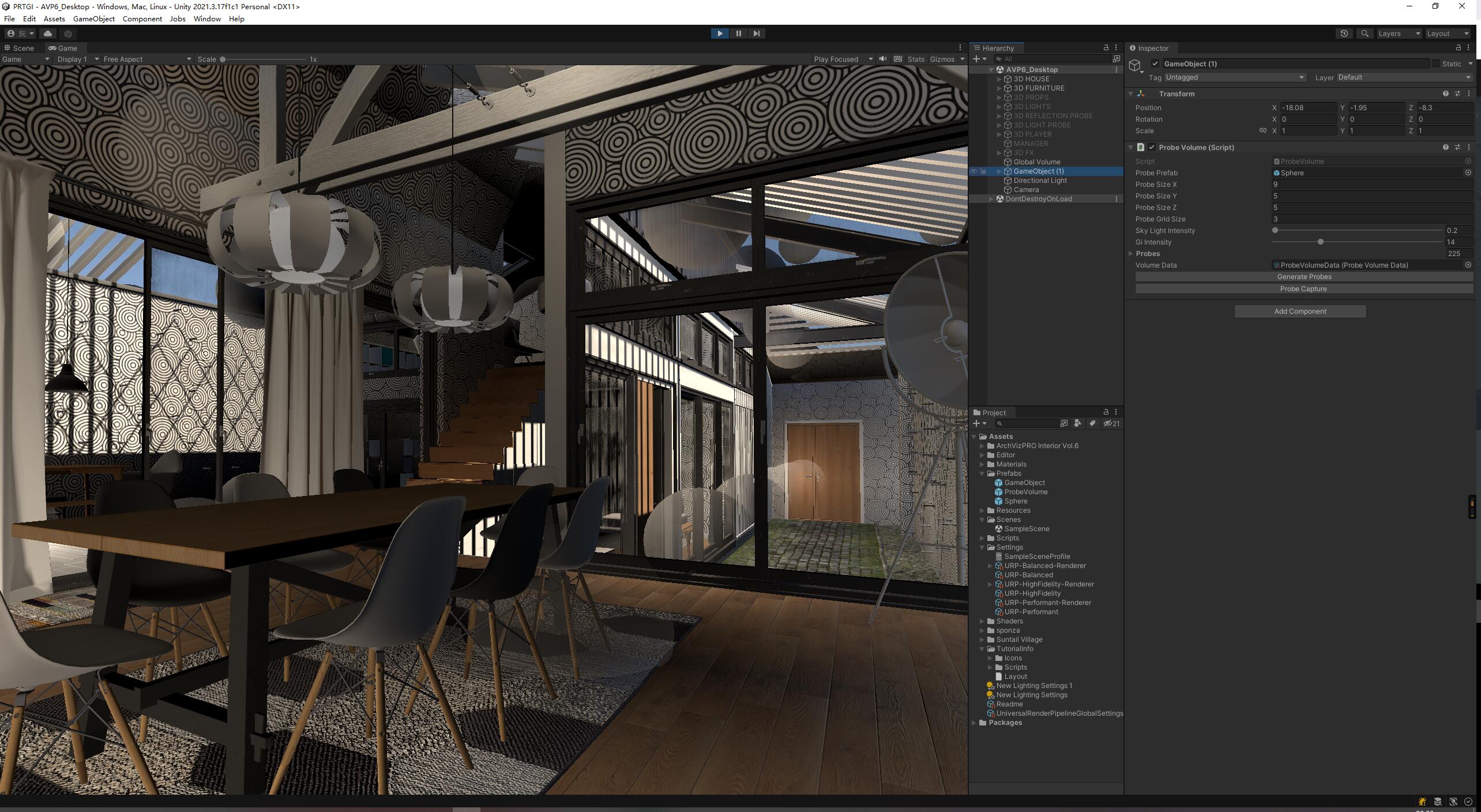Click the Generate Probes button
This screenshot has height=812, width=1481.
tap(1304, 277)
